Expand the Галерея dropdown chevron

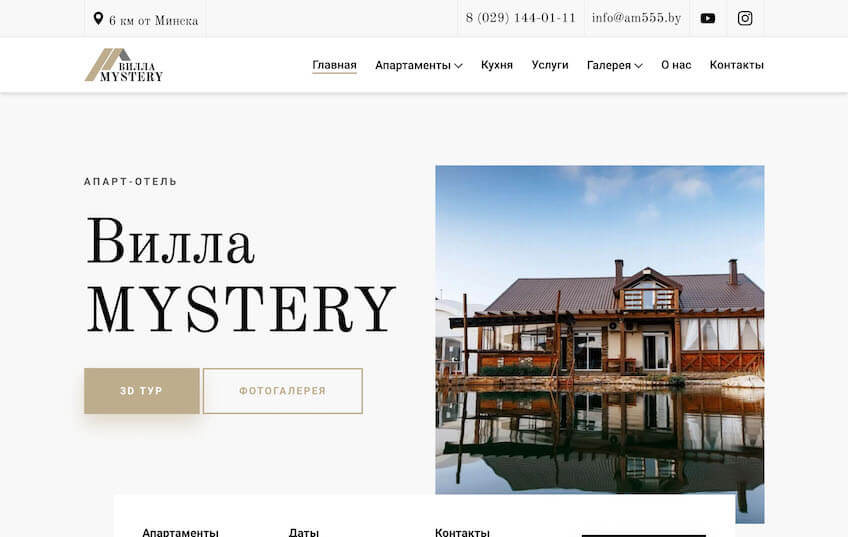pos(638,66)
